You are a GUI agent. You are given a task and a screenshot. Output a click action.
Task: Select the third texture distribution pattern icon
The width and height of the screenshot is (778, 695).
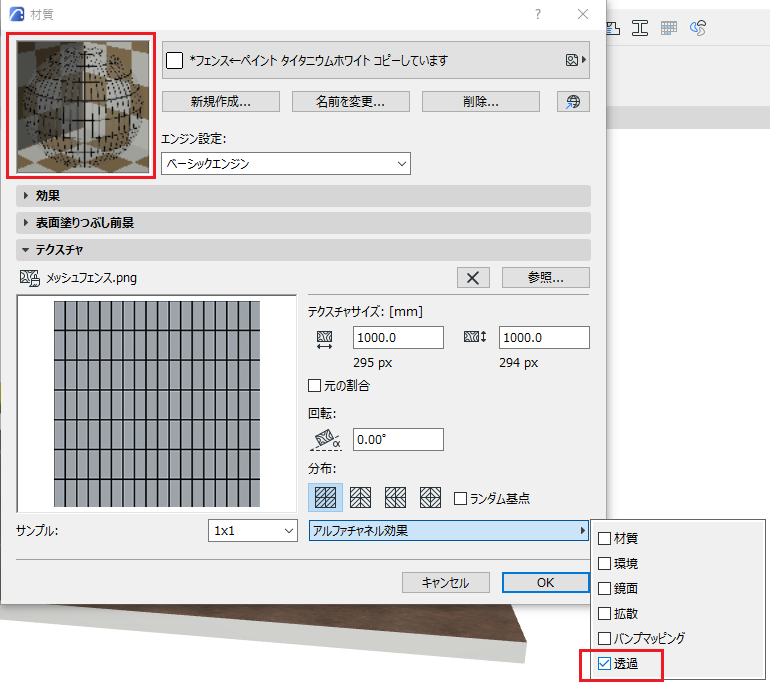[x=395, y=497]
